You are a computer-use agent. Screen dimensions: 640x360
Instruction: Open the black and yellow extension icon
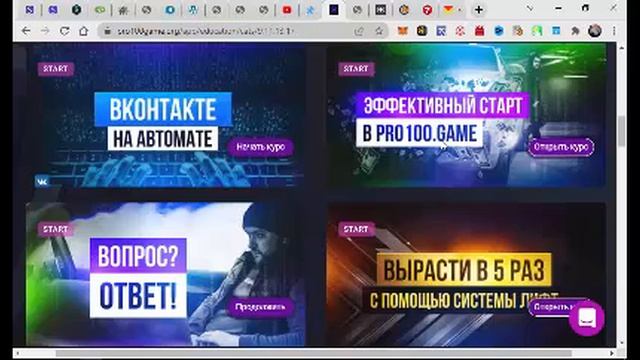click(422, 31)
